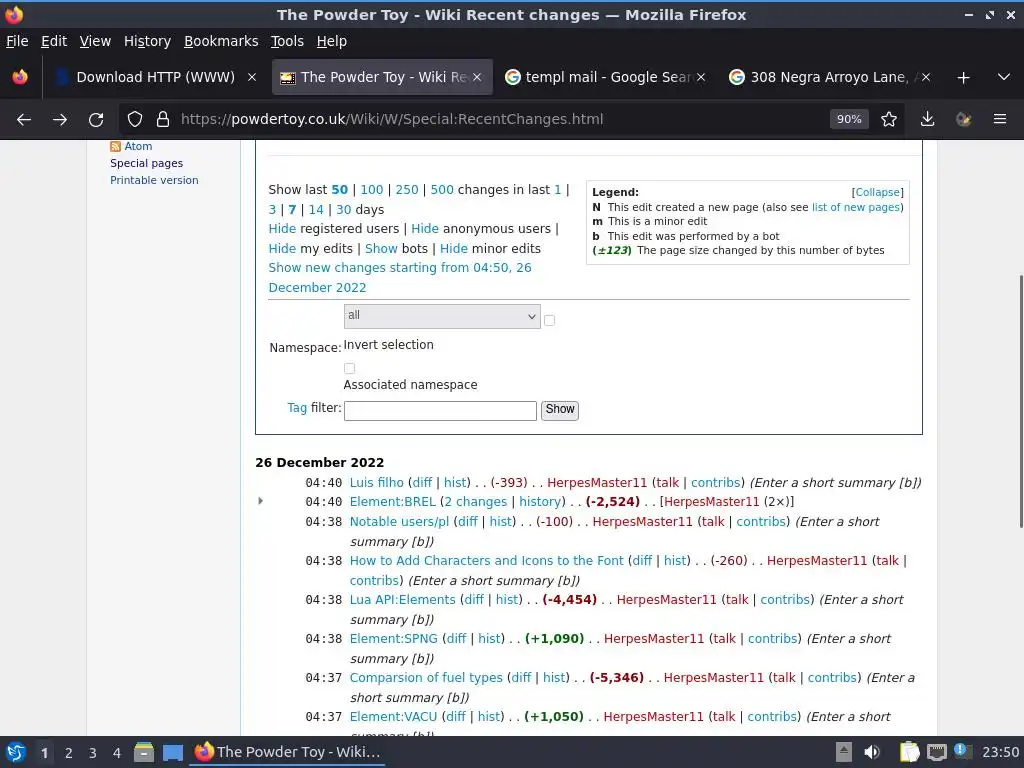Show last 500 changes

pos(442,189)
